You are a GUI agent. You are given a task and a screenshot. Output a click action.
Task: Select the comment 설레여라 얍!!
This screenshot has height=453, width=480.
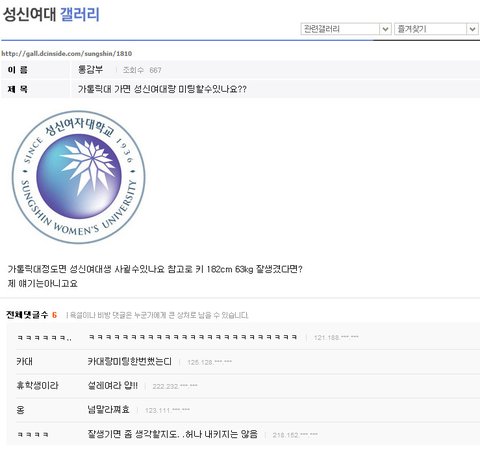pos(112,386)
